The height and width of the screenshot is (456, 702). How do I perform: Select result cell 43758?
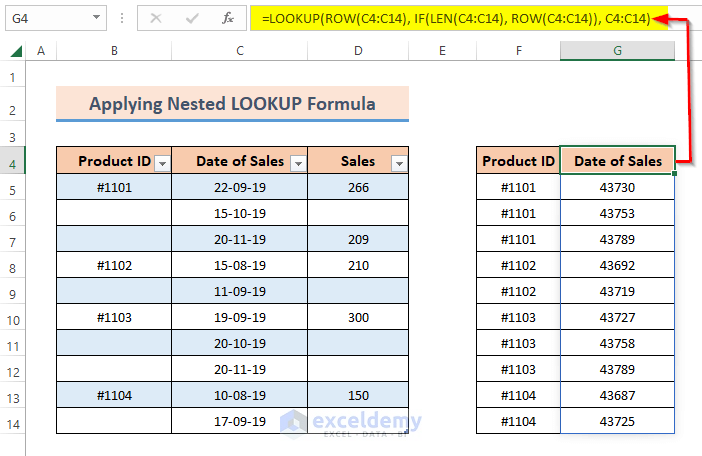(617, 343)
